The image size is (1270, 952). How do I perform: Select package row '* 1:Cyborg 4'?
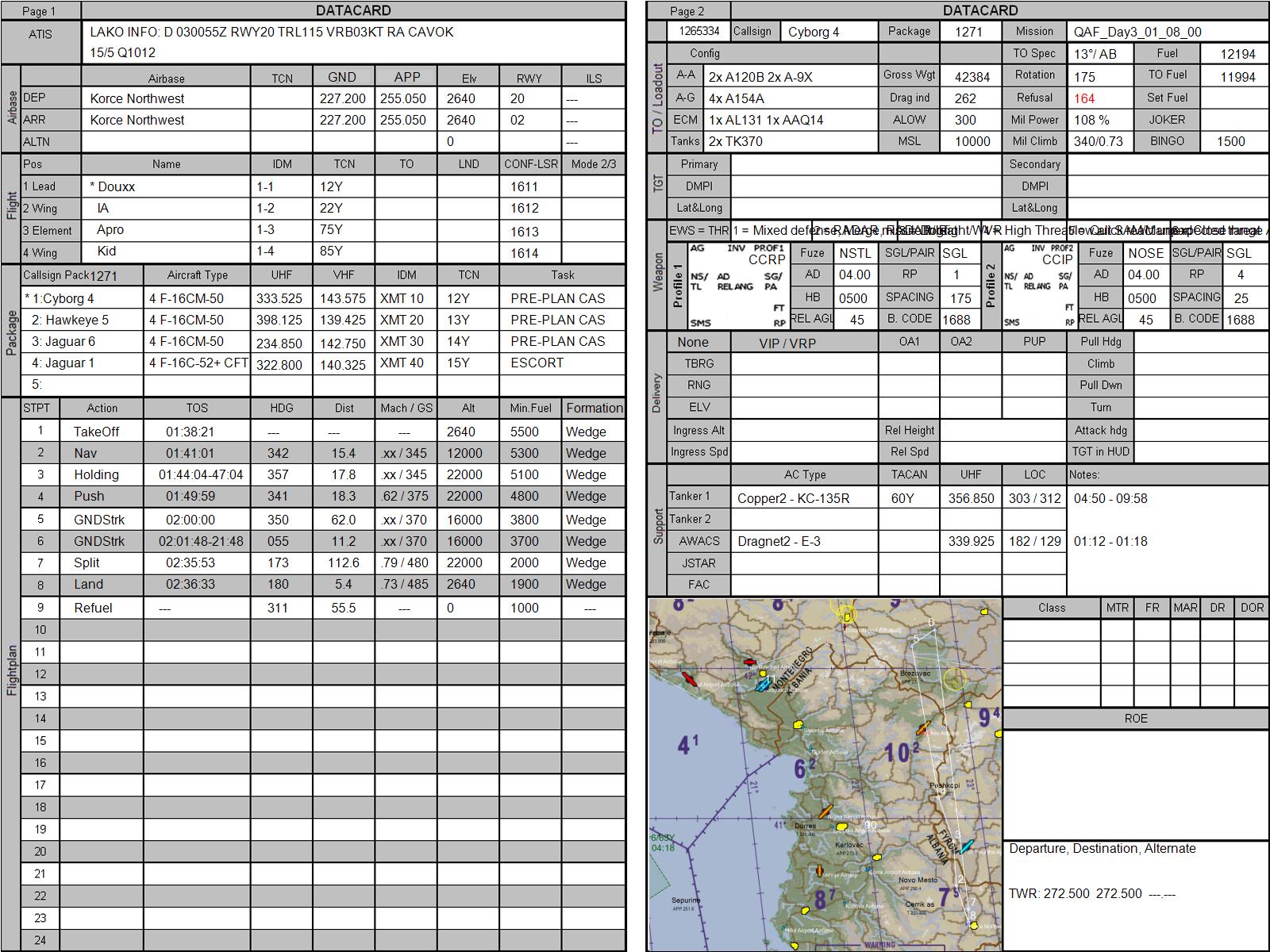click(x=60, y=299)
